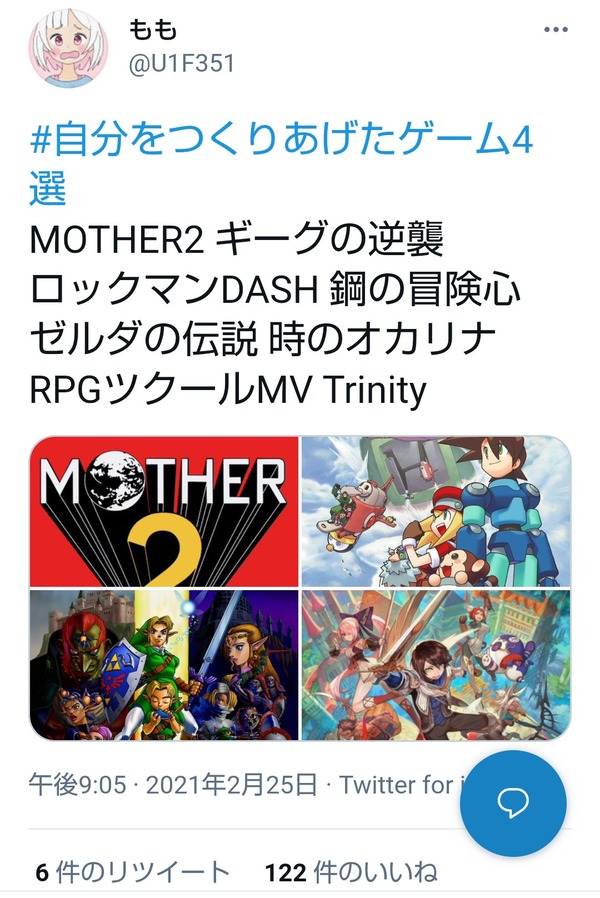This screenshot has height=898, width=600.
Task: Open the Twitter for i... source label
Action: (401, 784)
